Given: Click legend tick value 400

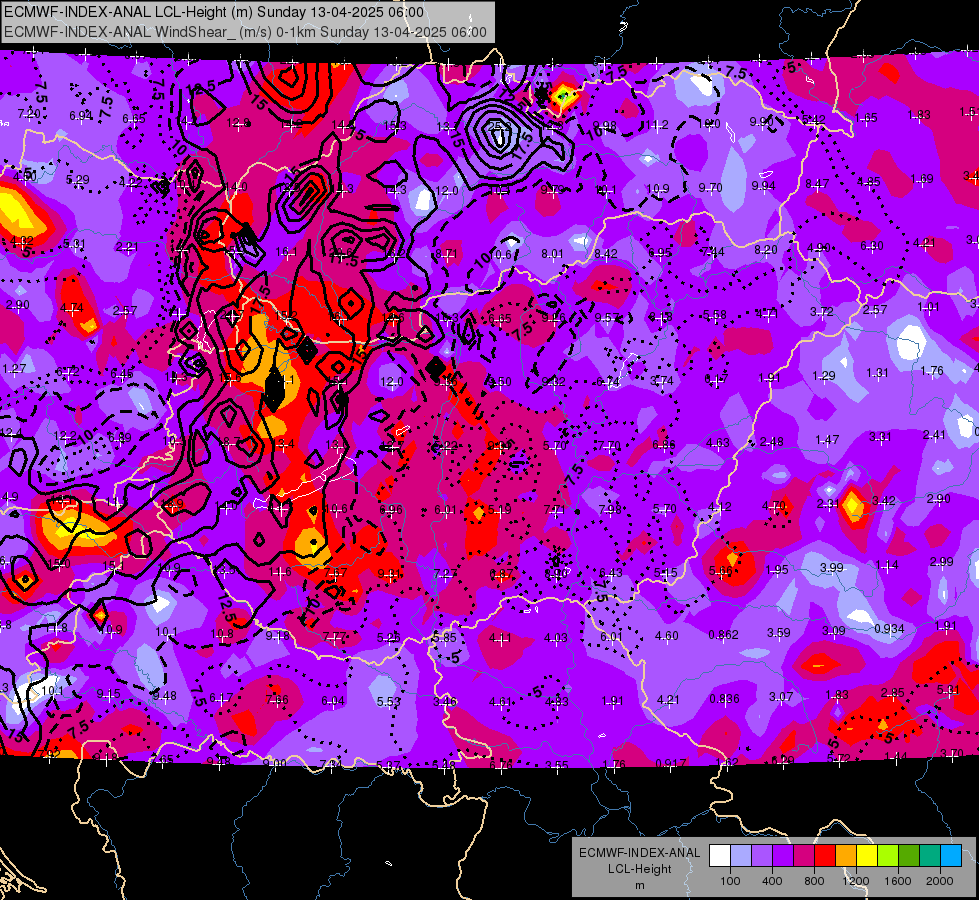Looking at the screenshot, I should click(772, 881).
